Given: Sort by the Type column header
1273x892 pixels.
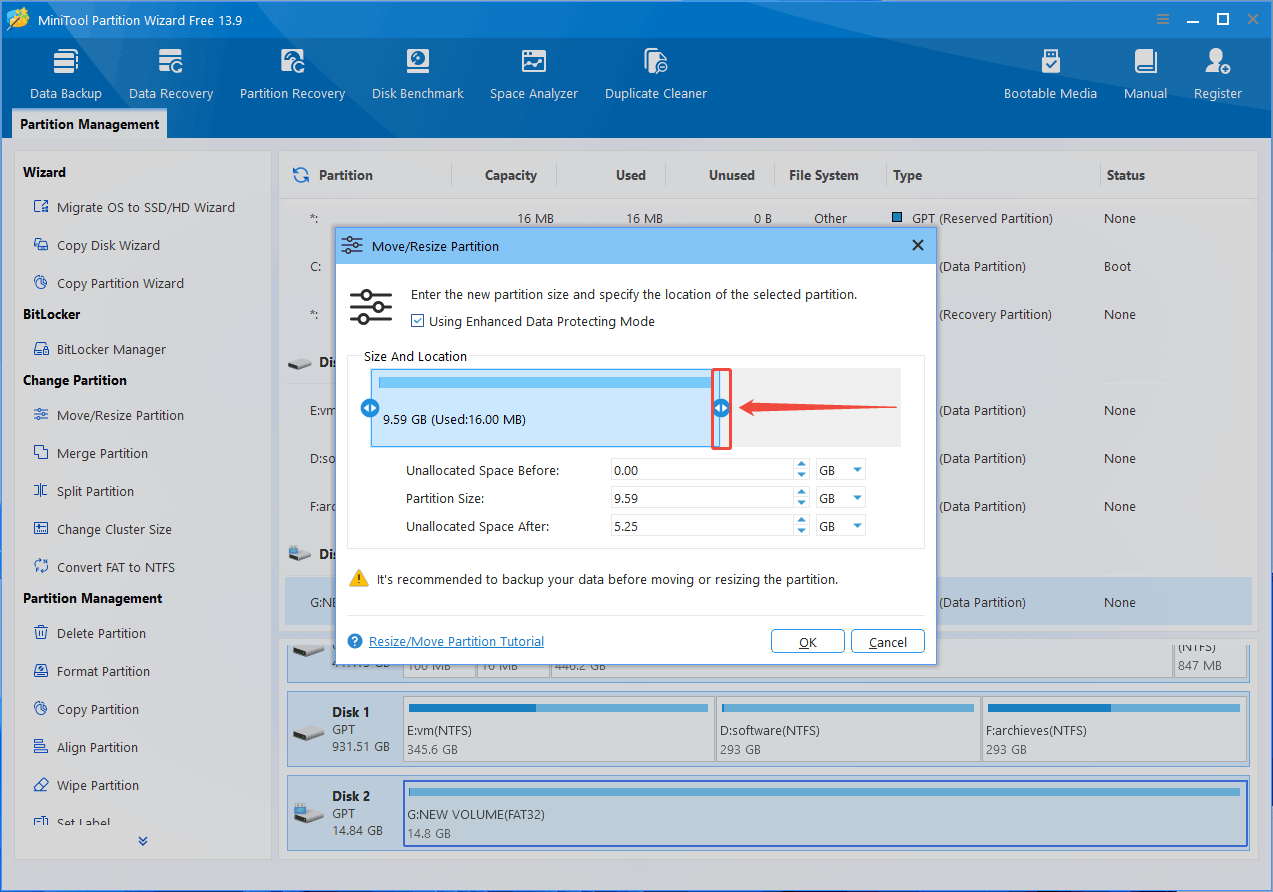Looking at the screenshot, I should [908, 175].
